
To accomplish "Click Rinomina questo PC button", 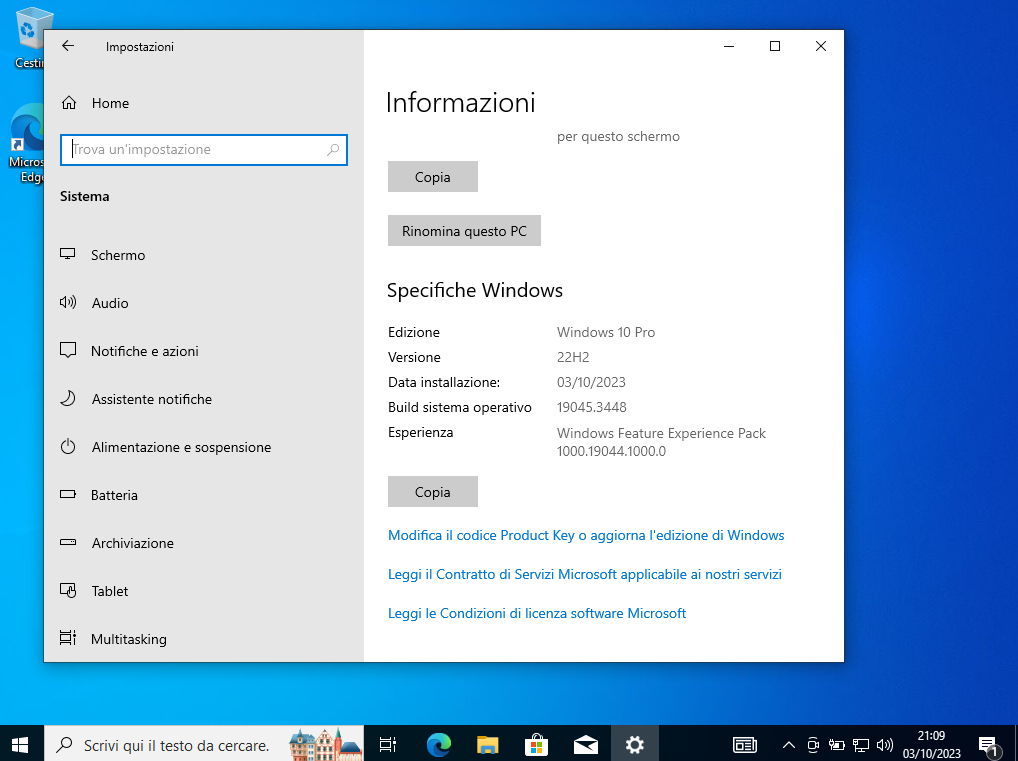I will [464, 231].
